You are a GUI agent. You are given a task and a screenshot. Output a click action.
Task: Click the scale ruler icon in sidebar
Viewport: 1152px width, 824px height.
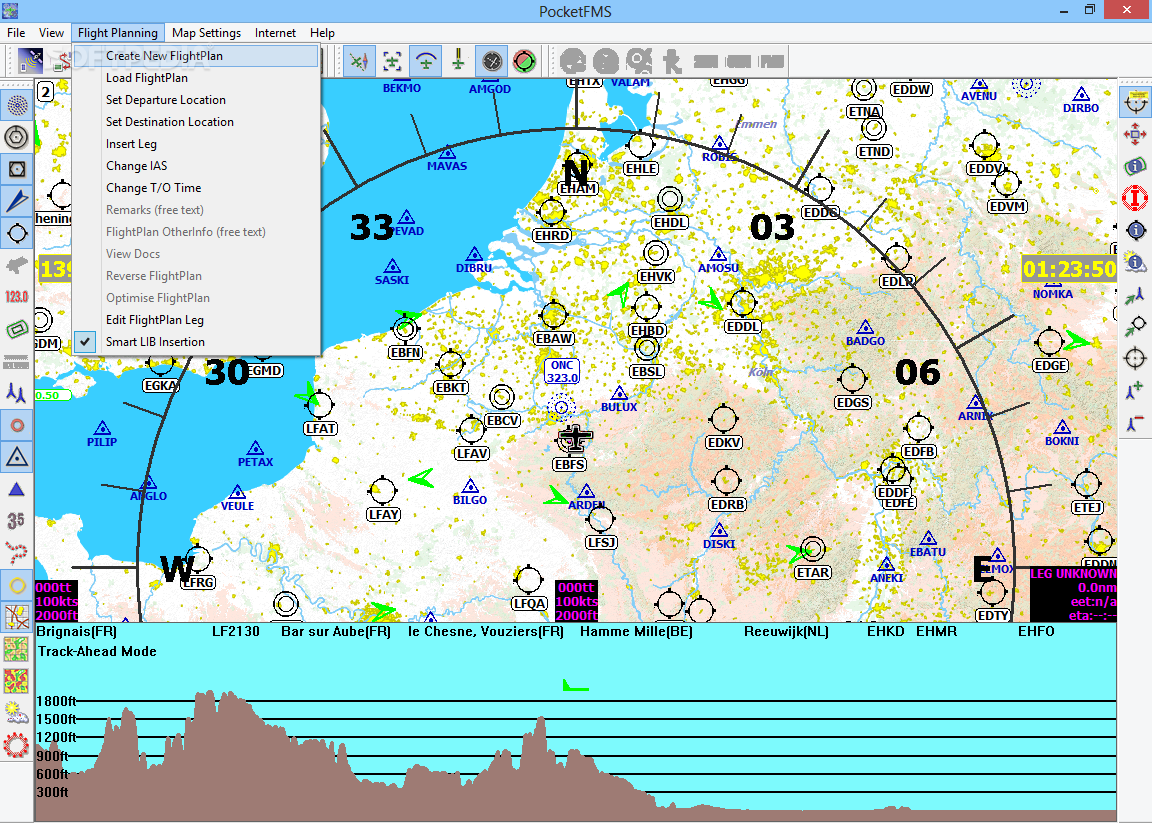click(x=17, y=361)
